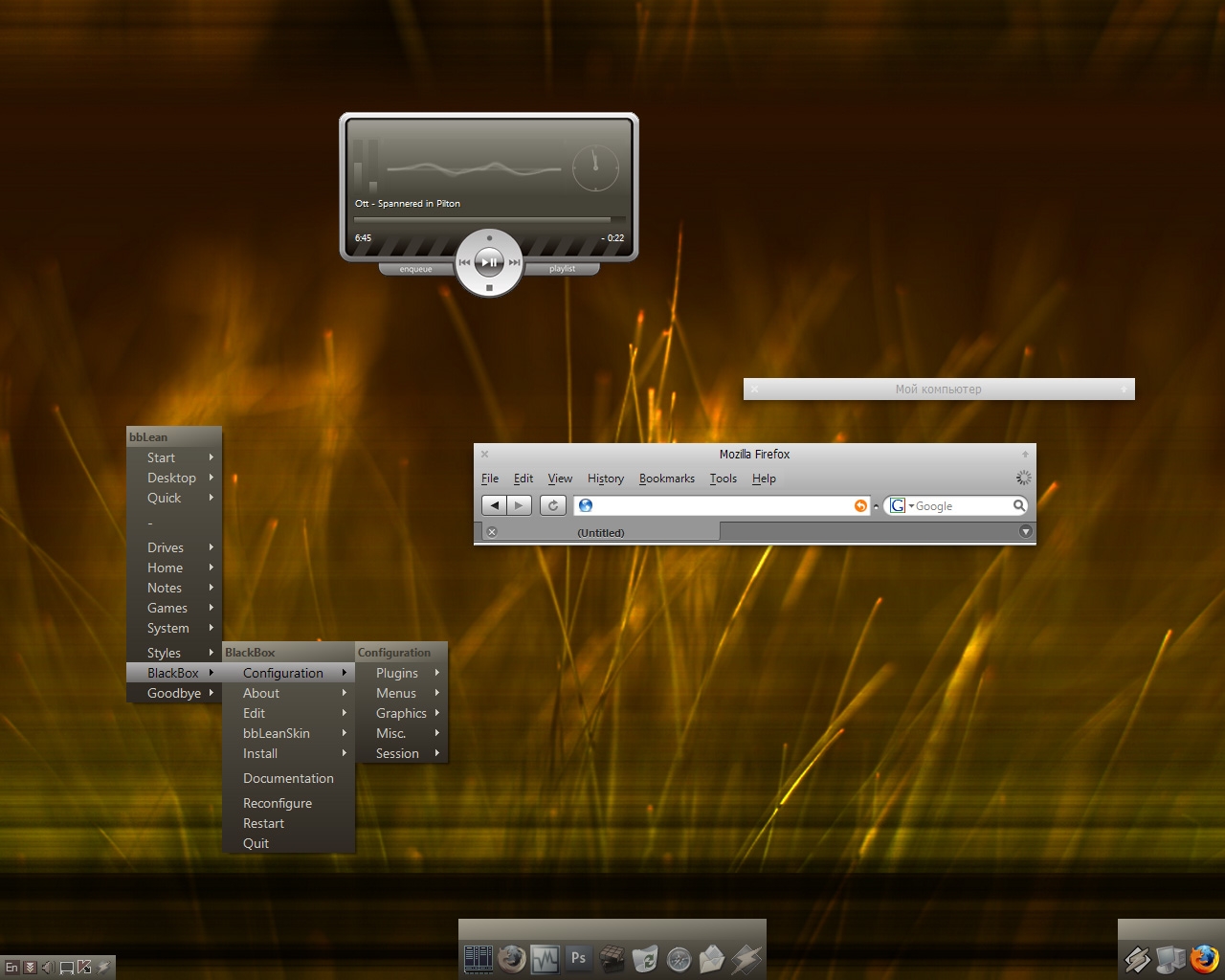This screenshot has width=1225, height=980.
Task: Open the Firefox Bookmarks menu
Action: tap(667, 479)
